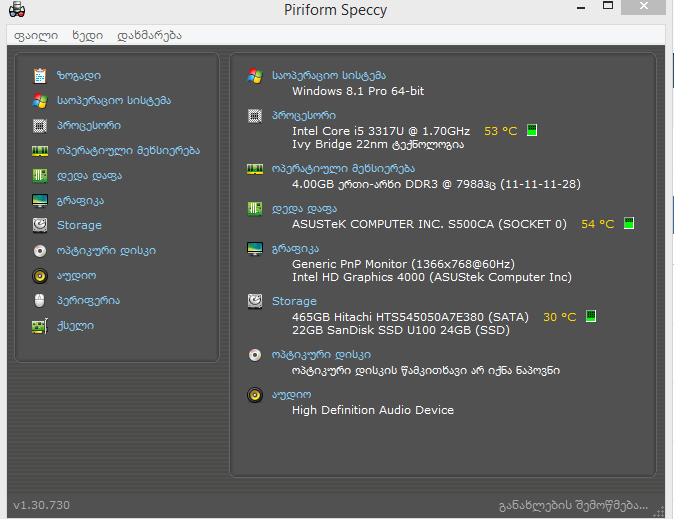Click the Windows flag icon in sidebar
The width and height of the screenshot is (674, 519).
click(x=40, y=101)
